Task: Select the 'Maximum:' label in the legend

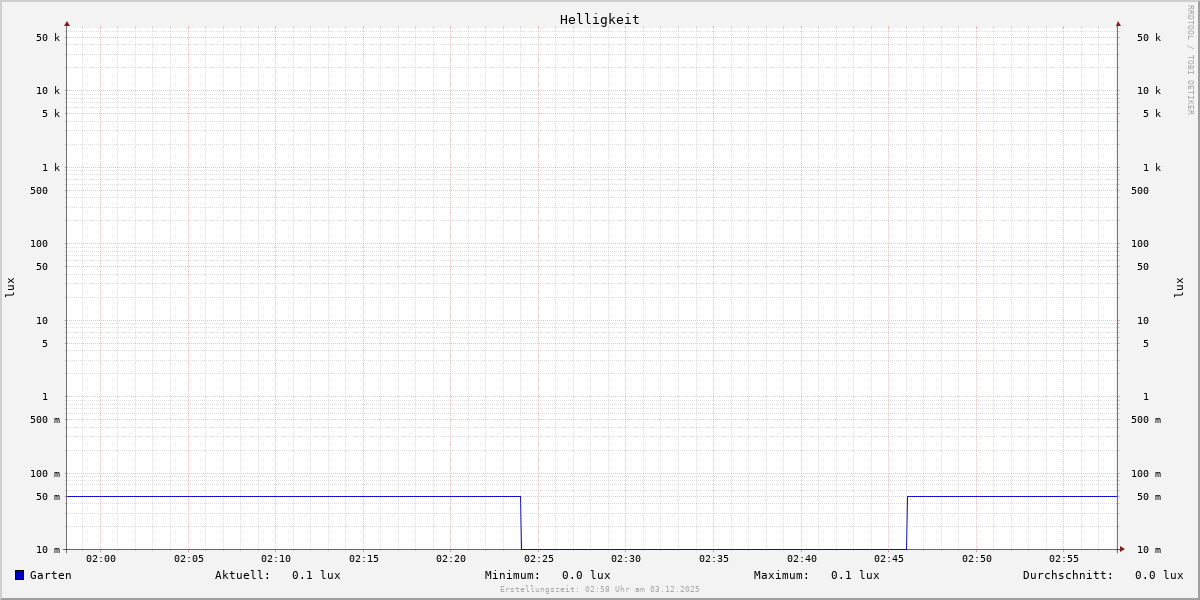Action: (x=782, y=575)
